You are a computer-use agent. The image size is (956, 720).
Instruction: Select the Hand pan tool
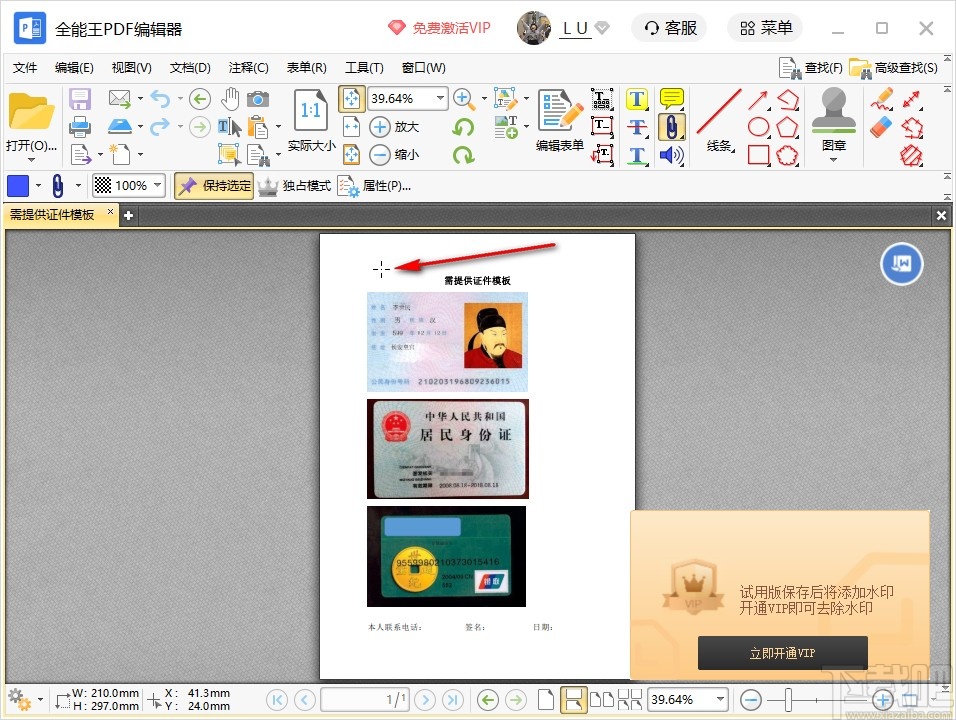tap(230, 99)
